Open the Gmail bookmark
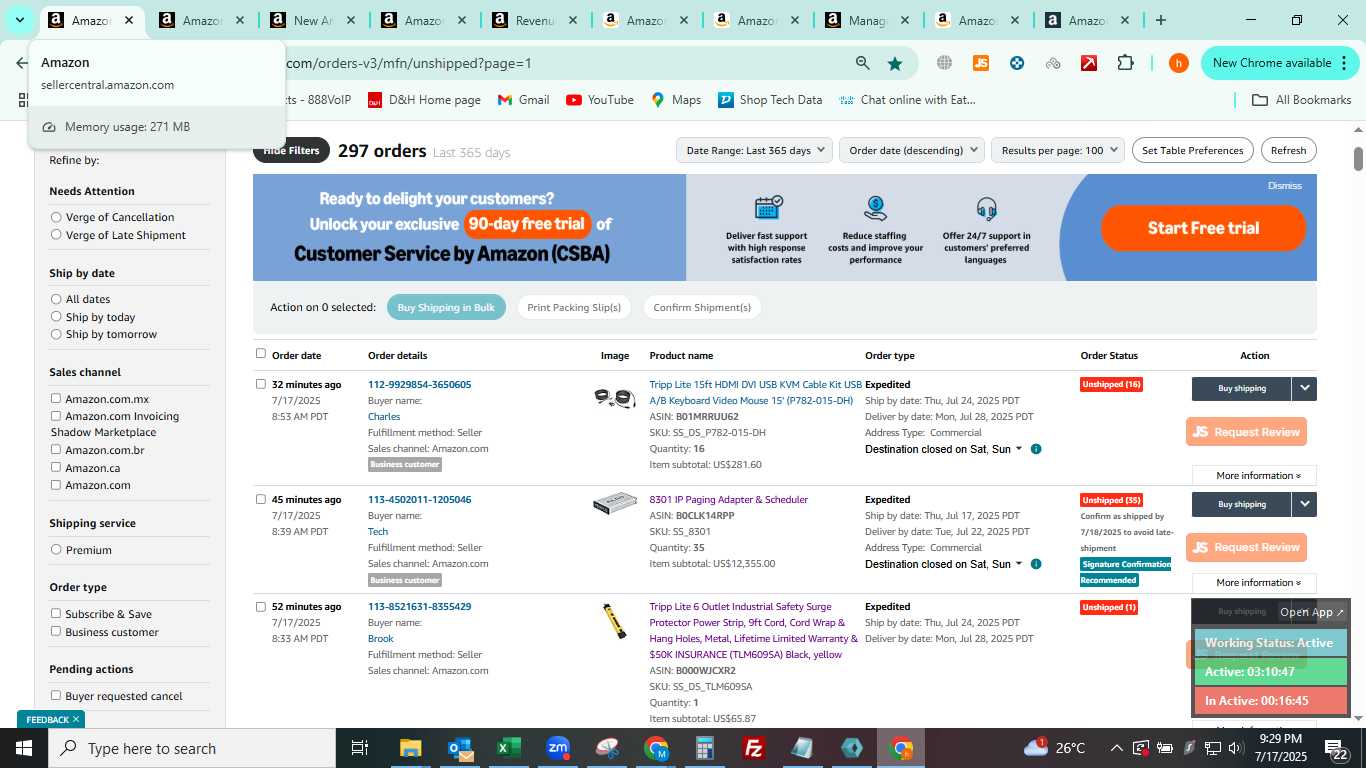Viewport: 1366px width, 768px height. [524, 100]
